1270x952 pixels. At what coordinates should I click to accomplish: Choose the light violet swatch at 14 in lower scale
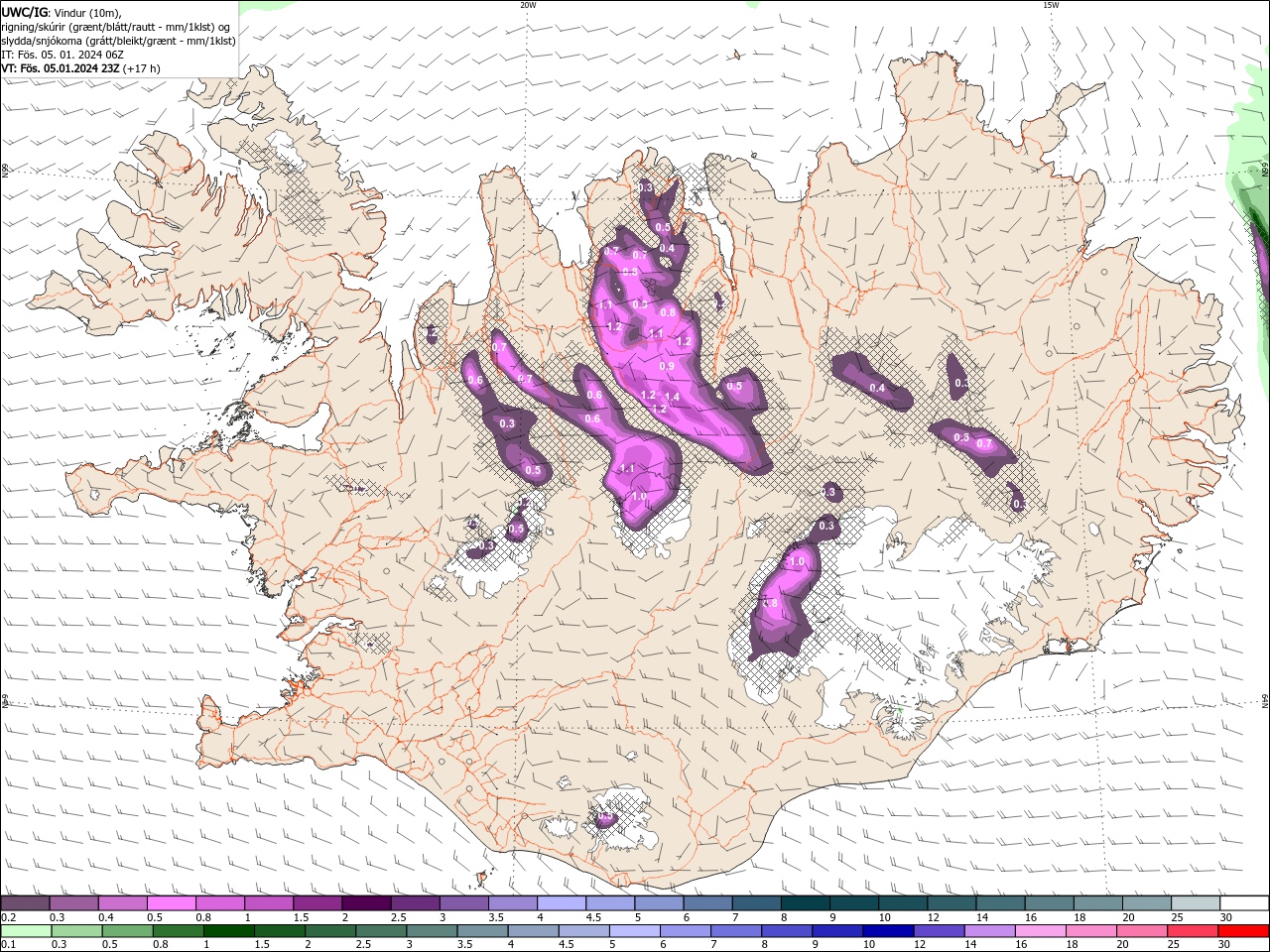[x=991, y=930]
